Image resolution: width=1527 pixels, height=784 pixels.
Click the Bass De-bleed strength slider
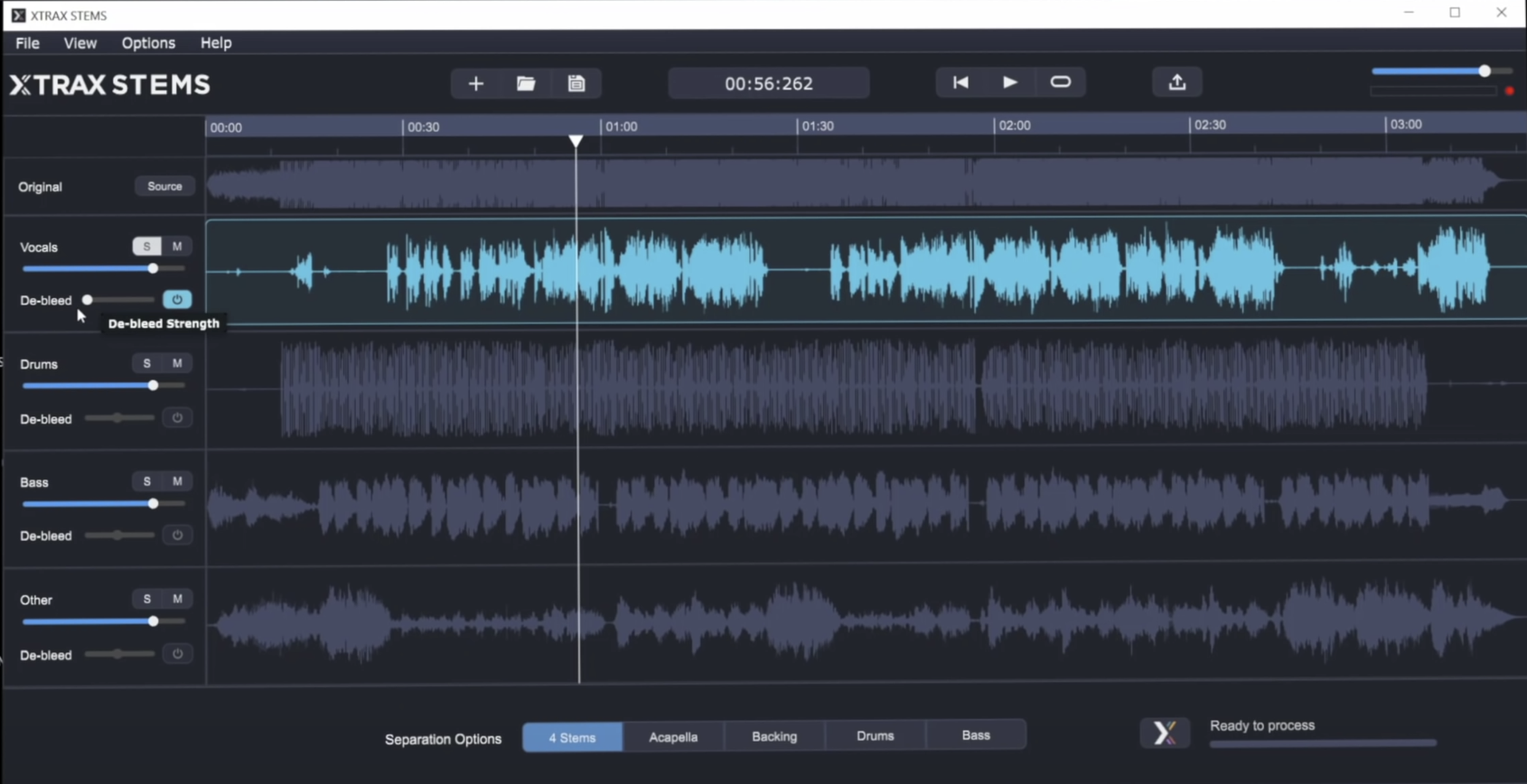pos(119,536)
